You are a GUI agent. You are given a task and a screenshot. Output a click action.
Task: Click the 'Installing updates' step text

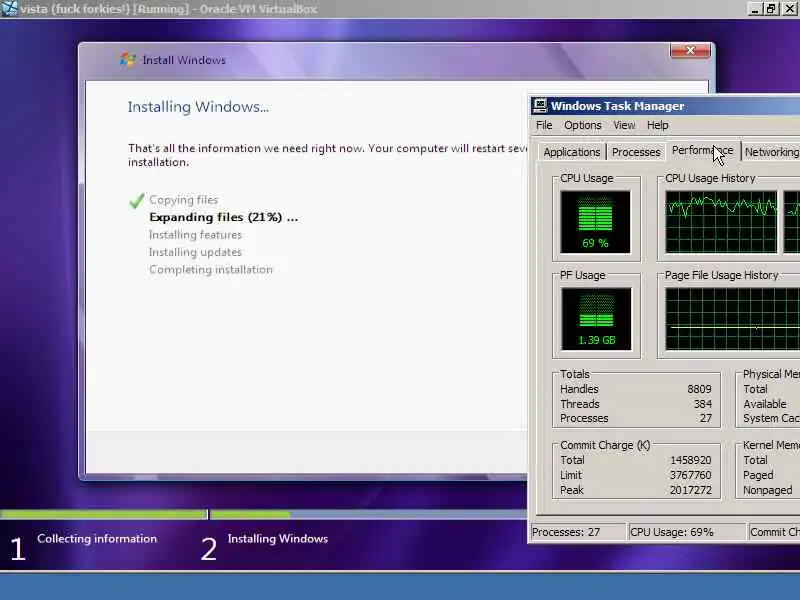coord(195,252)
